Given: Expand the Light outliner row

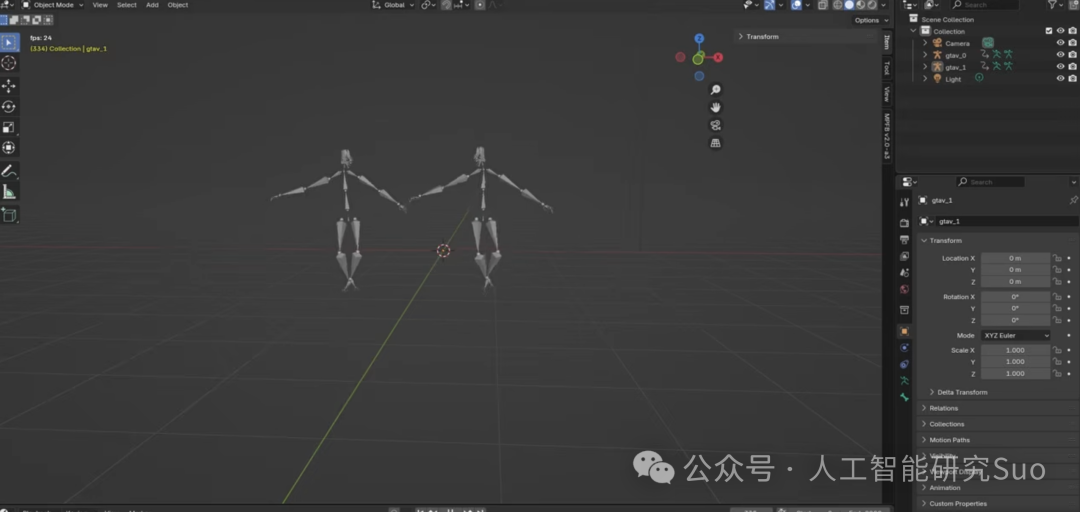Looking at the screenshot, I should coord(925,79).
